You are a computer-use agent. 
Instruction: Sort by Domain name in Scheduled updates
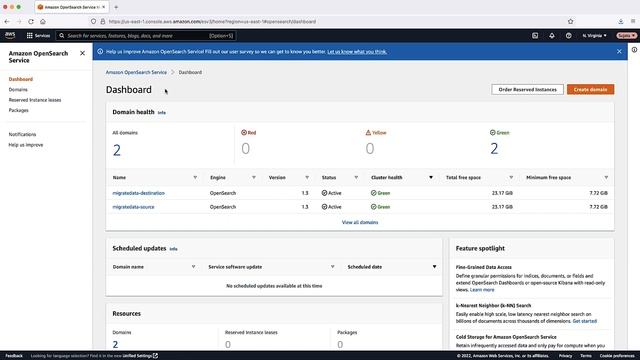pos(193,267)
